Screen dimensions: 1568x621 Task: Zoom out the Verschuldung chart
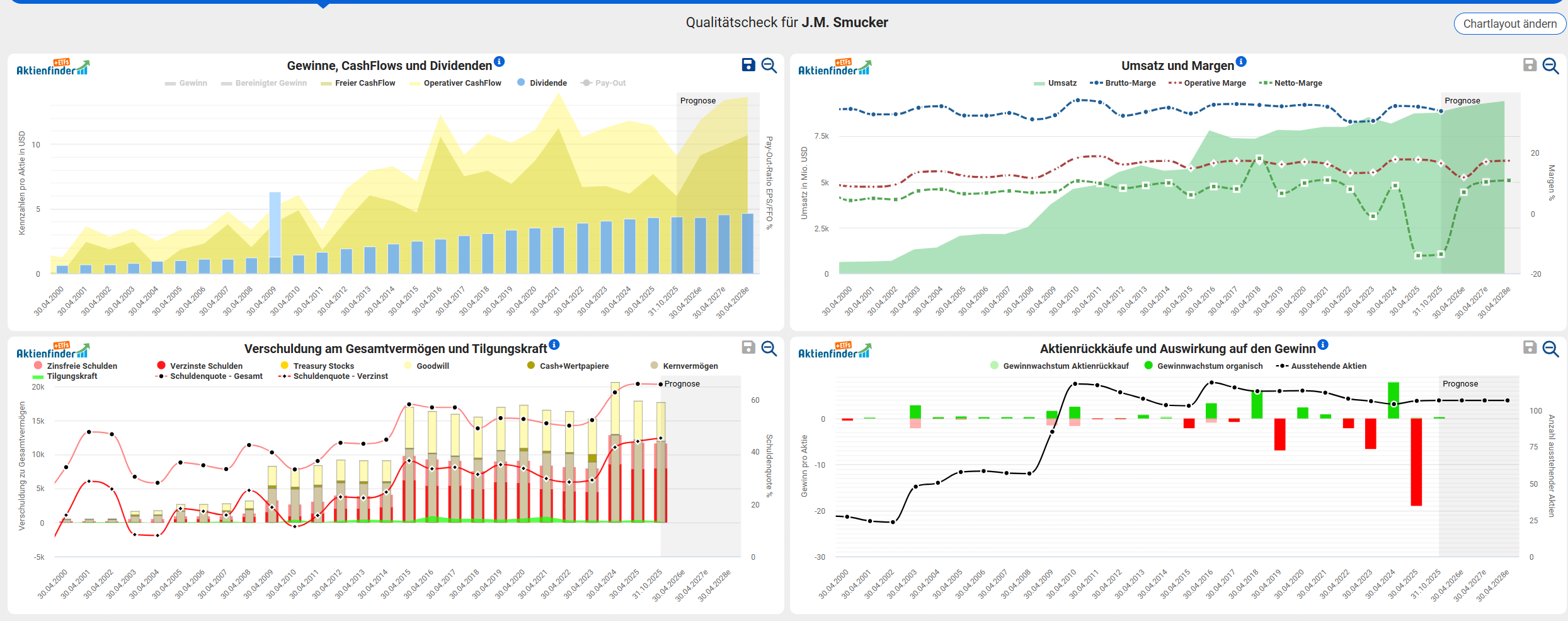(x=769, y=349)
